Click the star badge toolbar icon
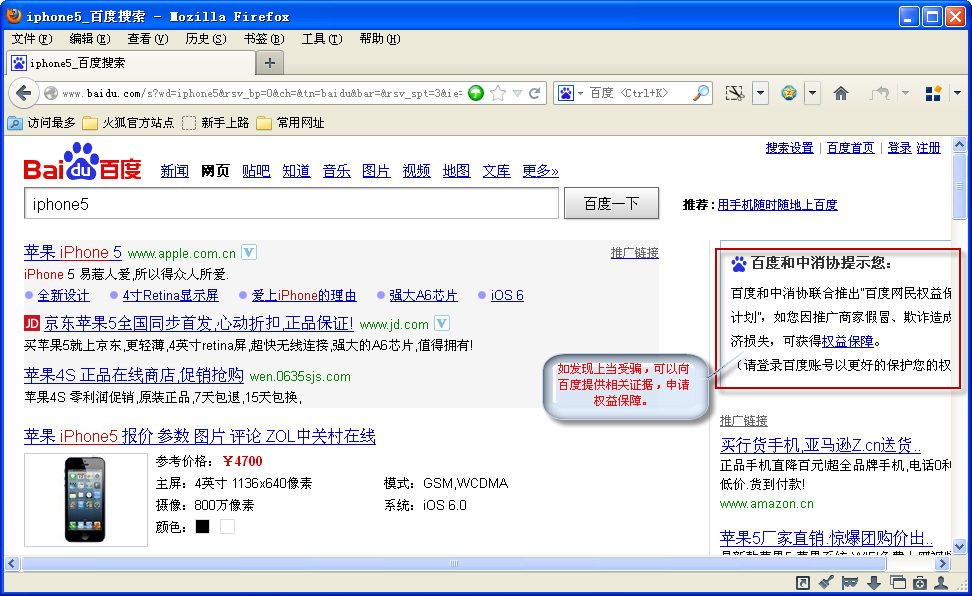 789,94
